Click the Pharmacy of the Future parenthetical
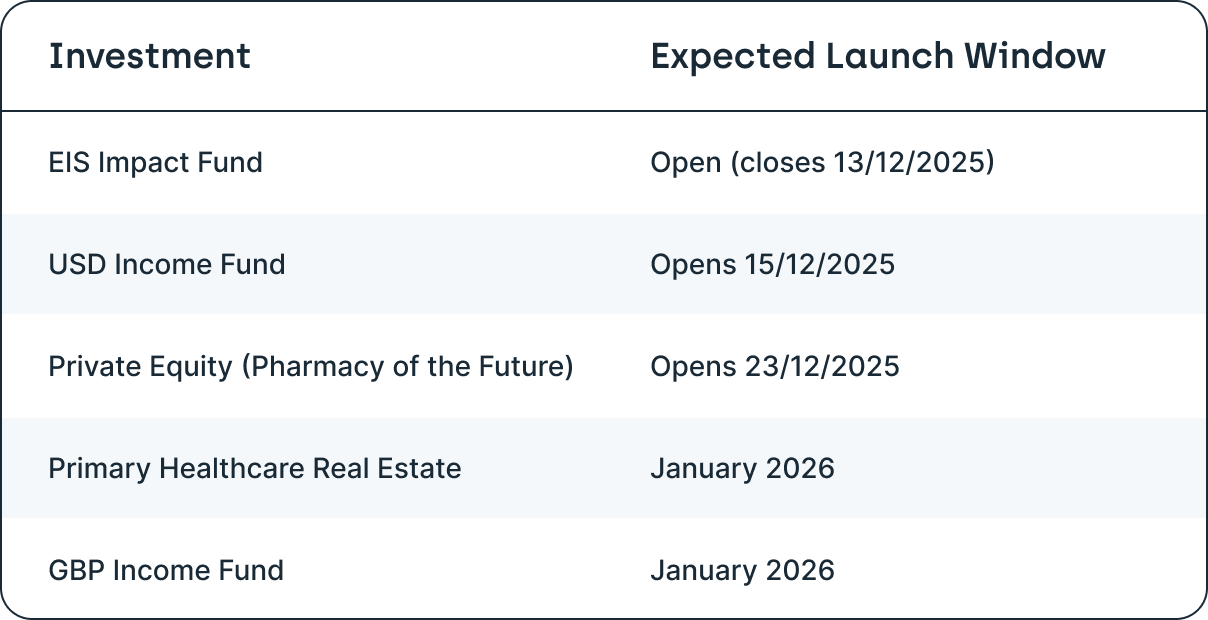Viewport: 1208px width, 620px height. pos(408,366)
